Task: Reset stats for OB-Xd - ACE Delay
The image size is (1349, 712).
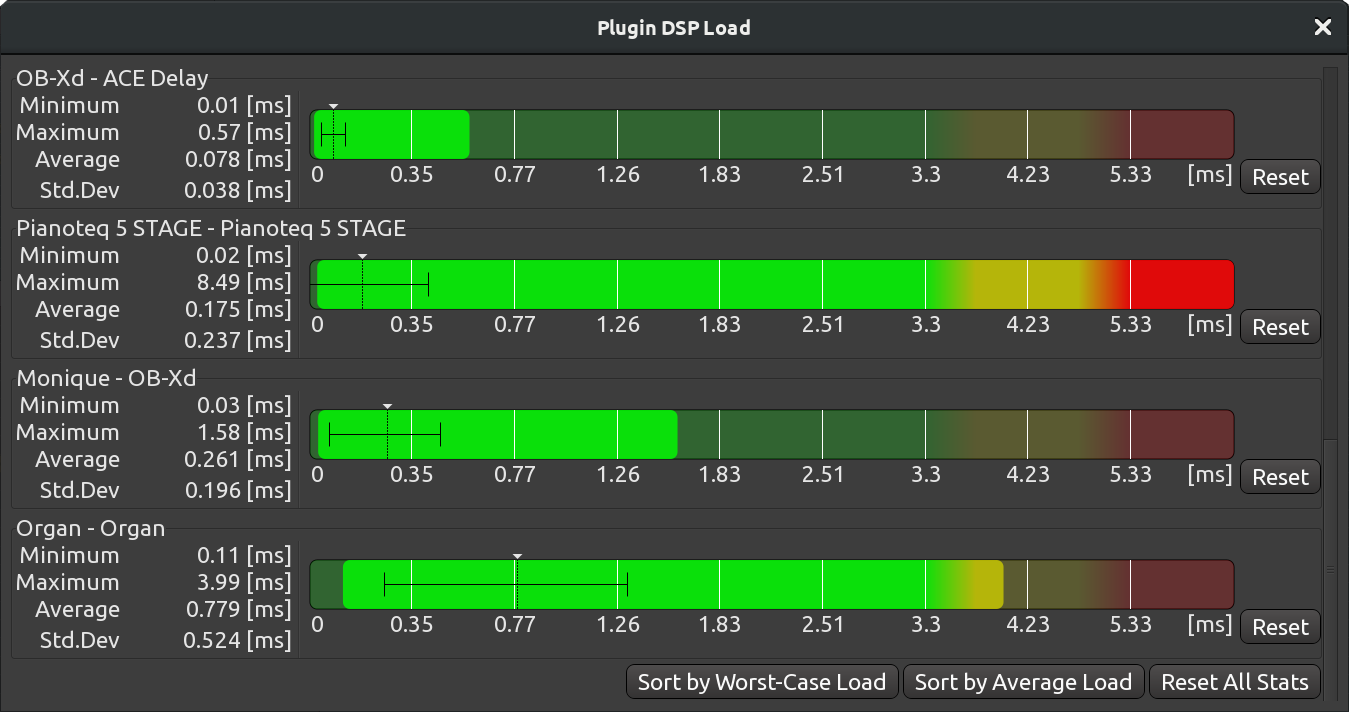Action: [x=1280, y=177]
